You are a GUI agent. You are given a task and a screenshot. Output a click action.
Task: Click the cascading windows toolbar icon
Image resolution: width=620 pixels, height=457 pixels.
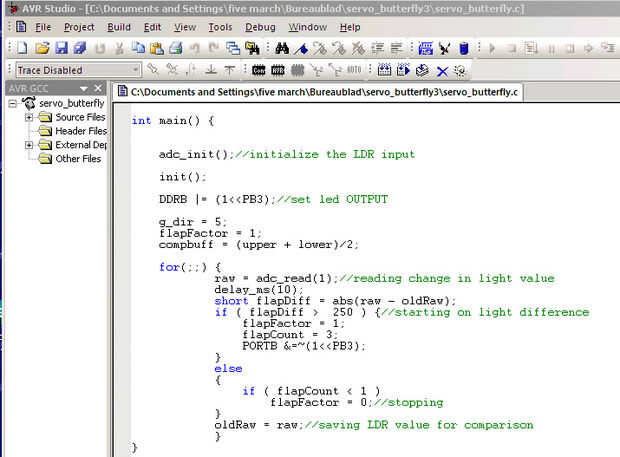(x=233, y=49)
